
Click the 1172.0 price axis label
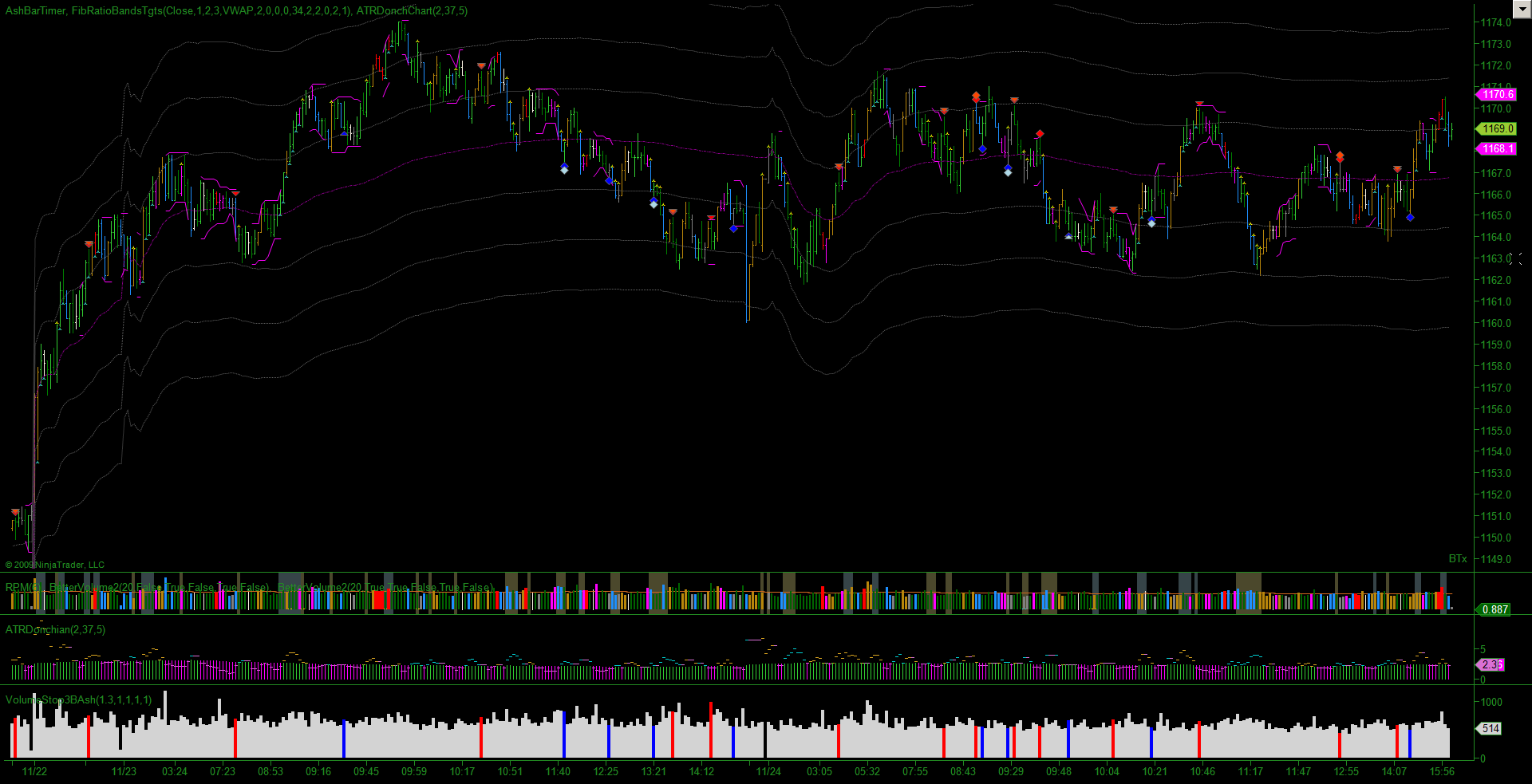(1496, 65)
